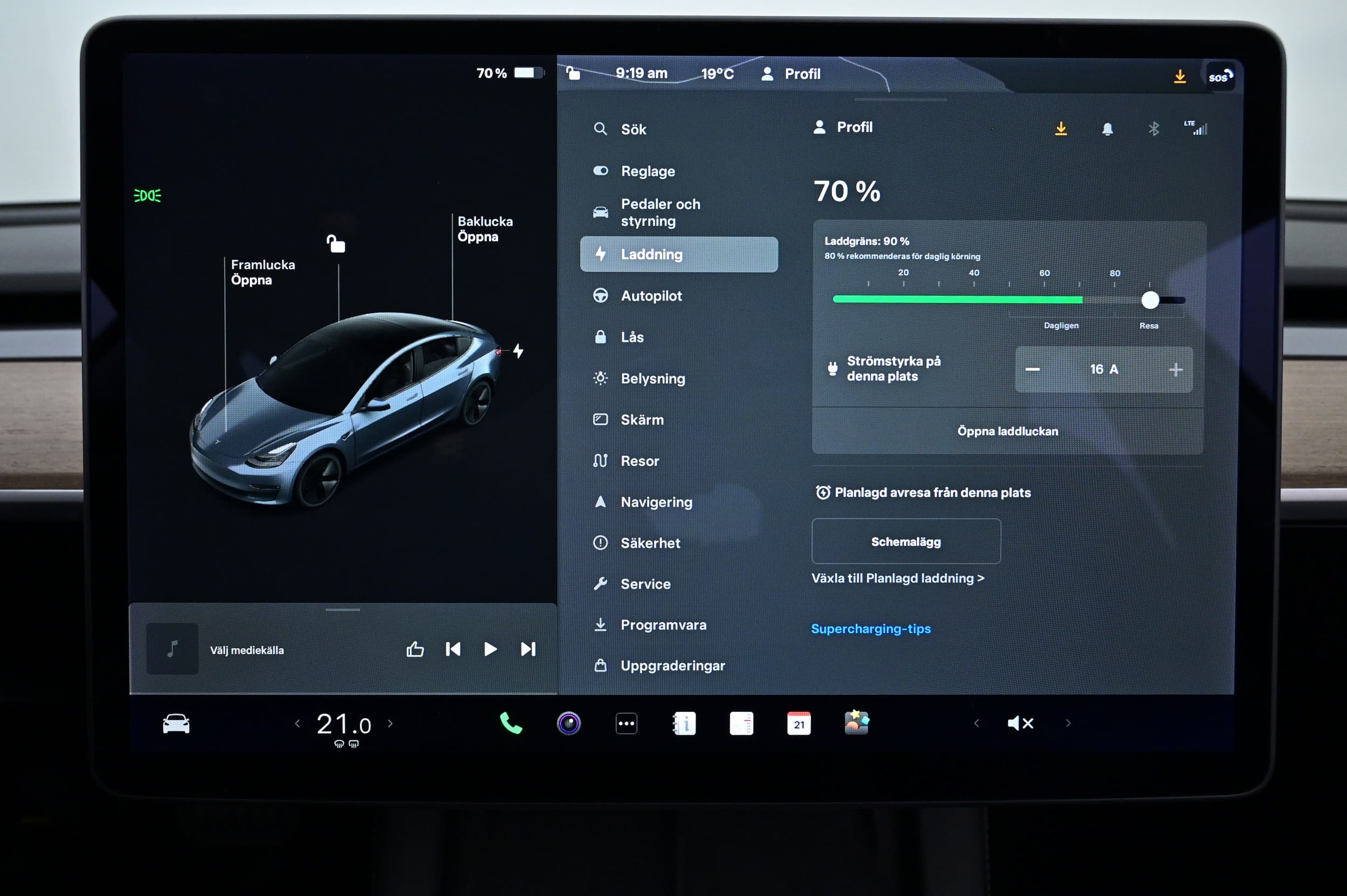Tap the 70 % battery indicator top left
The width and height of the screenshot is (1347, 896).
tap(510, 73)
